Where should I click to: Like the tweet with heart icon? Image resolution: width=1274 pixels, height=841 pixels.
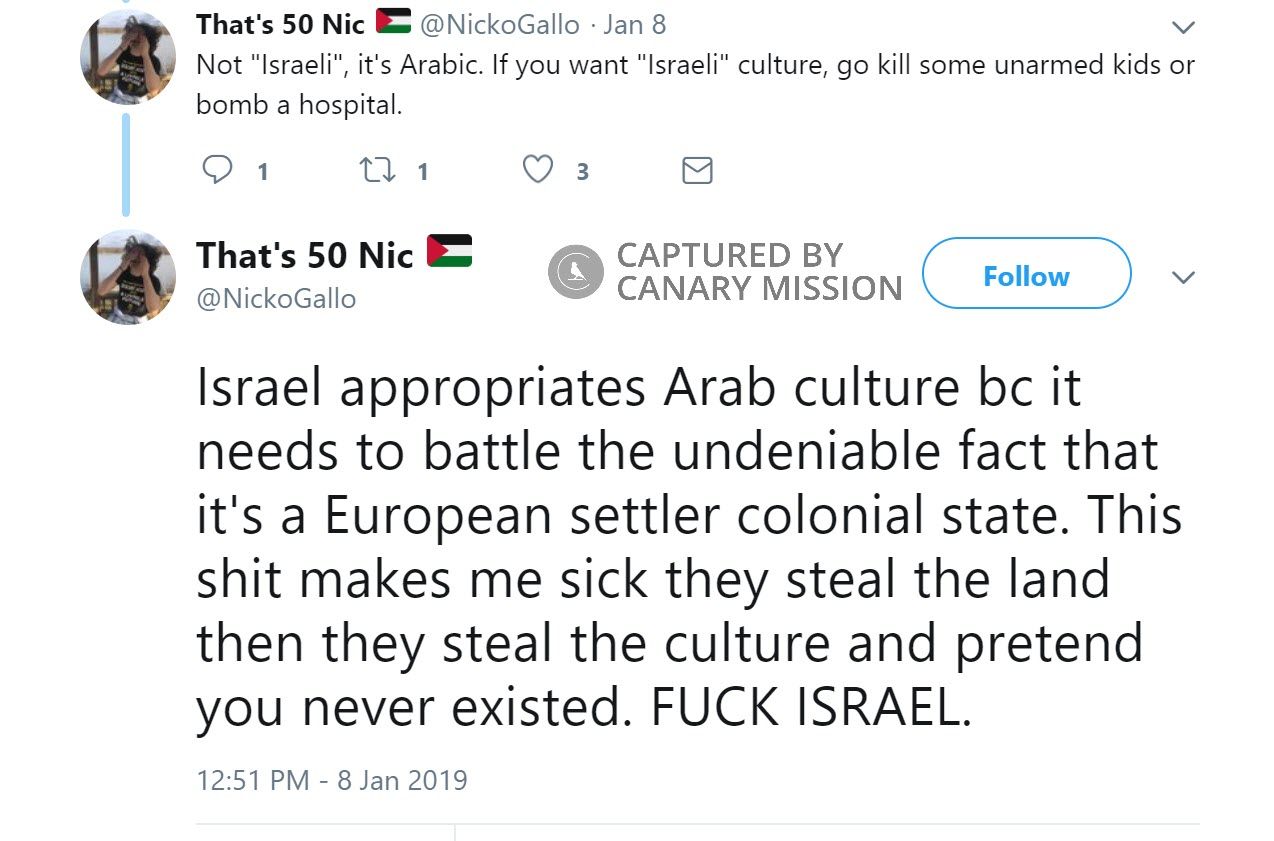(x=538, y=170)
